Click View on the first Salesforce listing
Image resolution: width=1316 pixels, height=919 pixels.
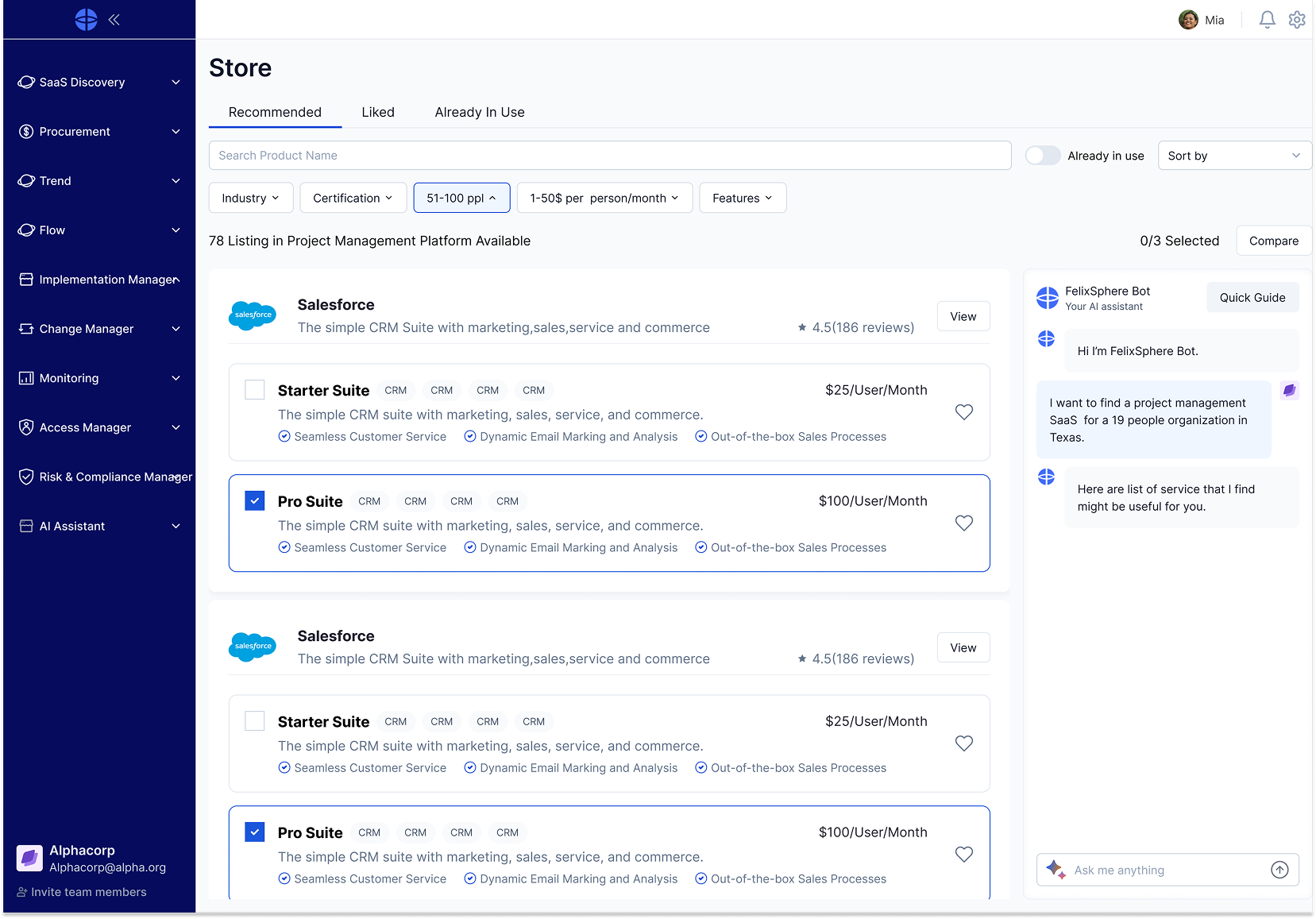pos(963,316)
